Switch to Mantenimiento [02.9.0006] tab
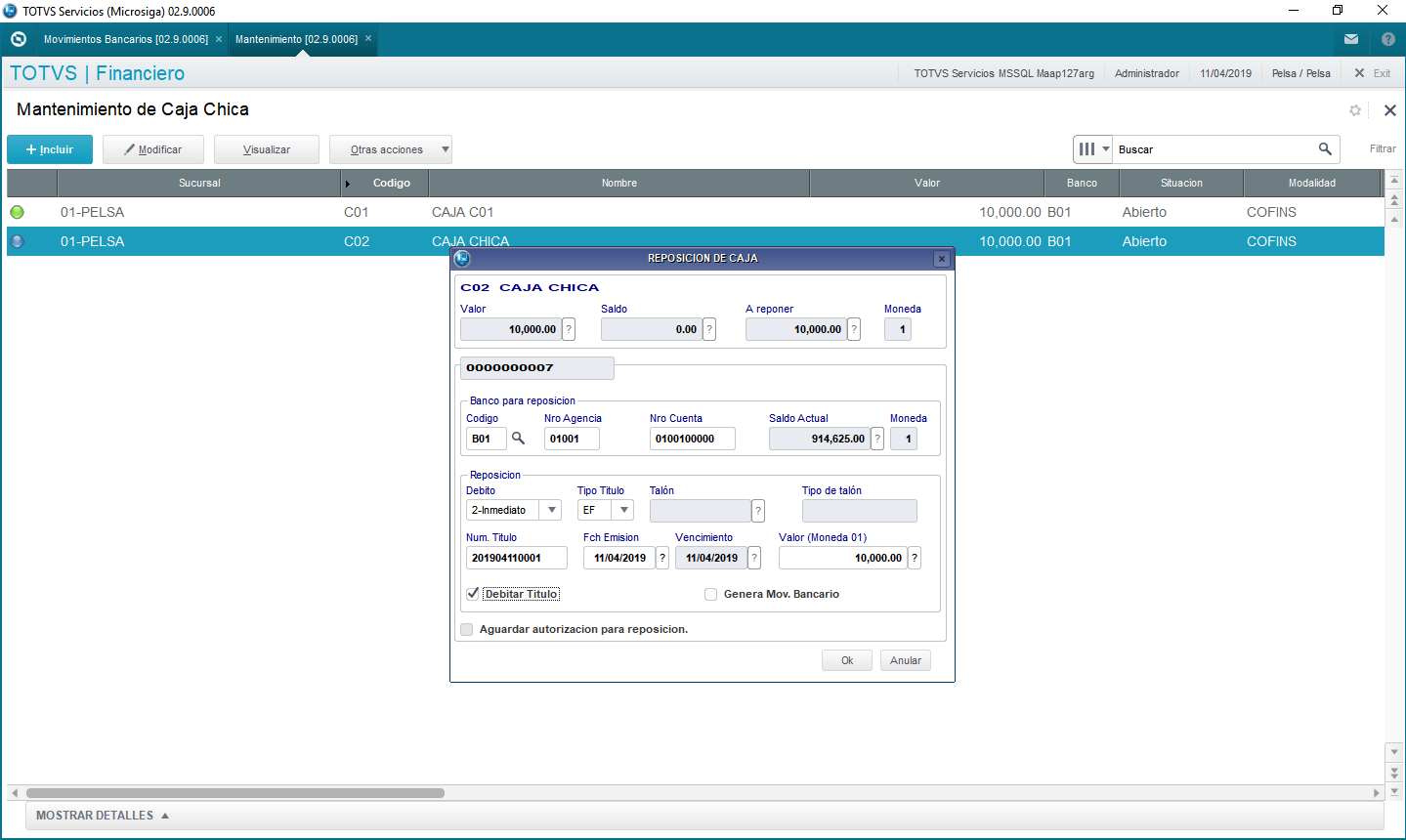 296,39
